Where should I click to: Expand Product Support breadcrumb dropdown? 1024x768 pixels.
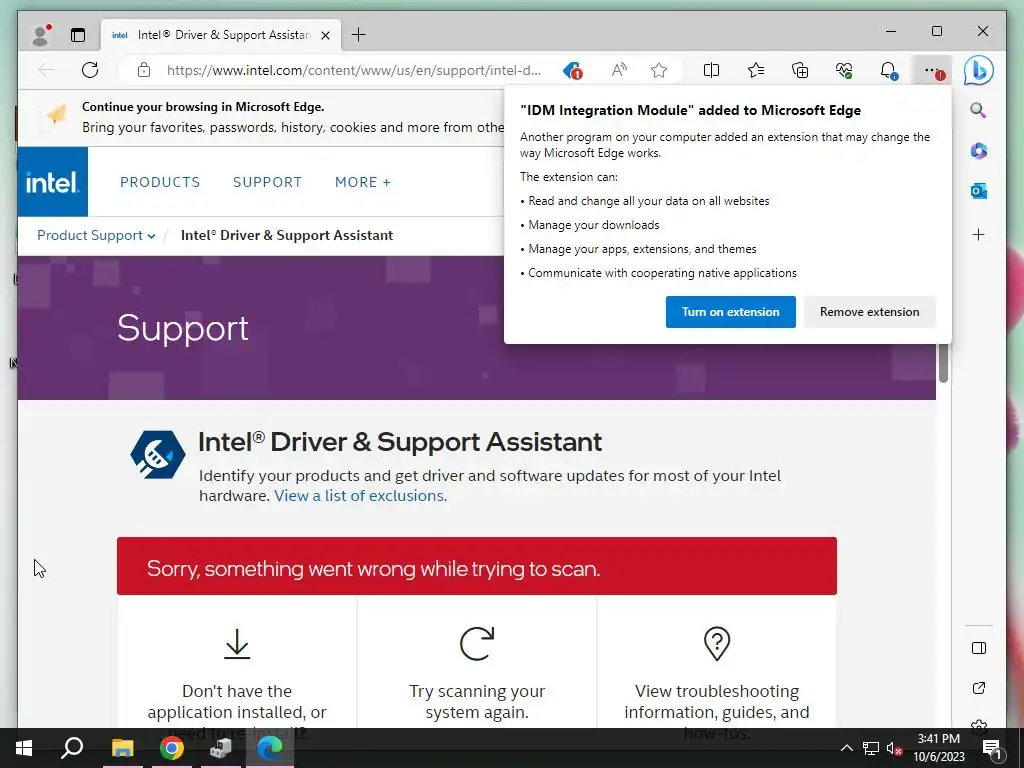[96, 235]
